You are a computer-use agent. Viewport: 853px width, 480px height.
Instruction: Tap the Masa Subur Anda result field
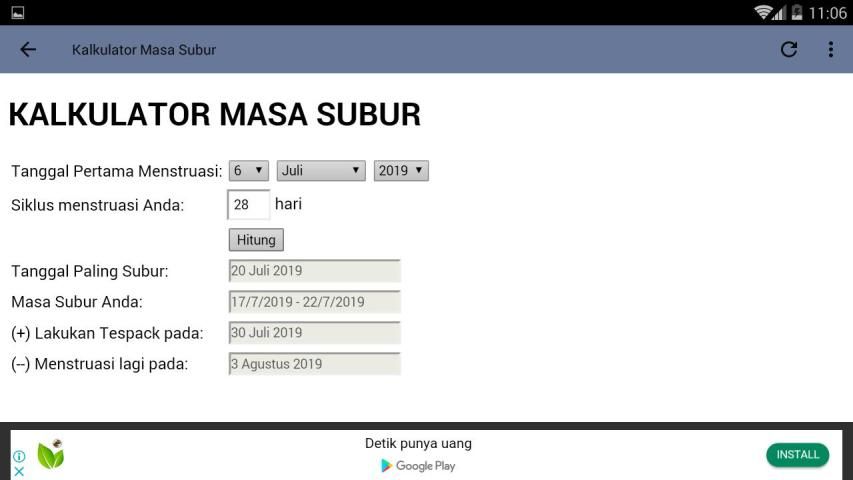click(x=314, y=302)
